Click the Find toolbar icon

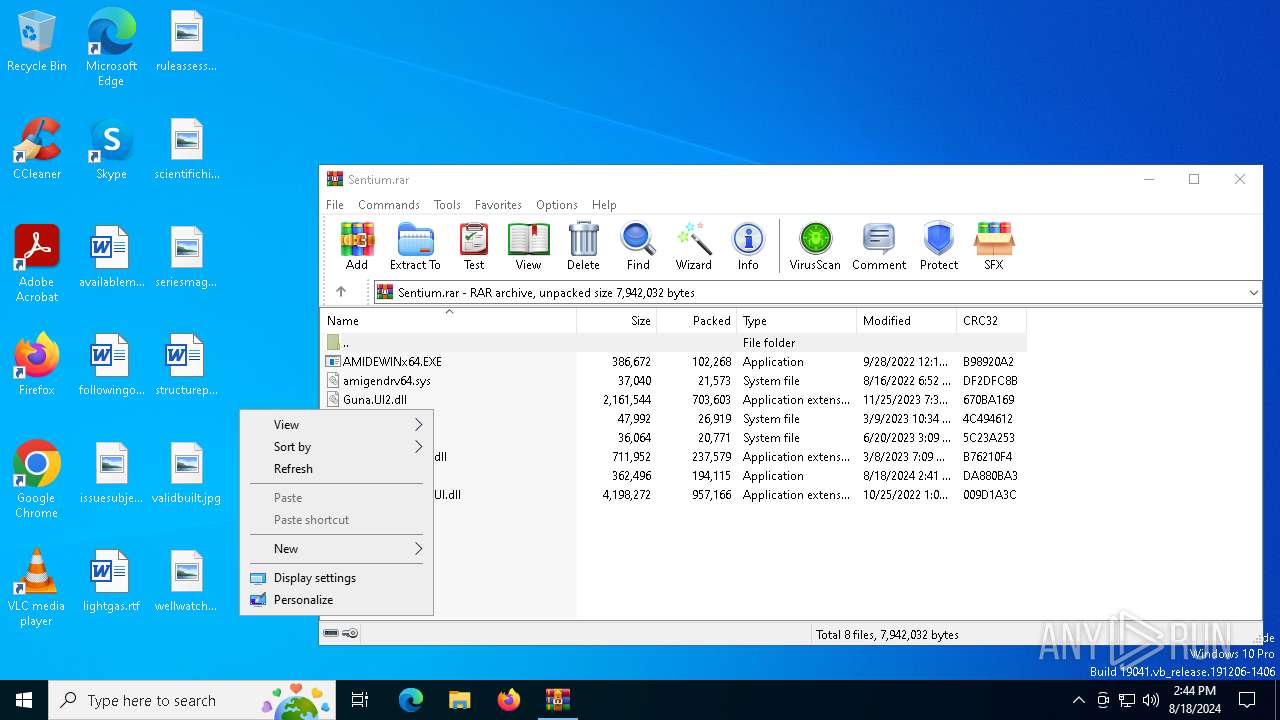tap(638, 246)
